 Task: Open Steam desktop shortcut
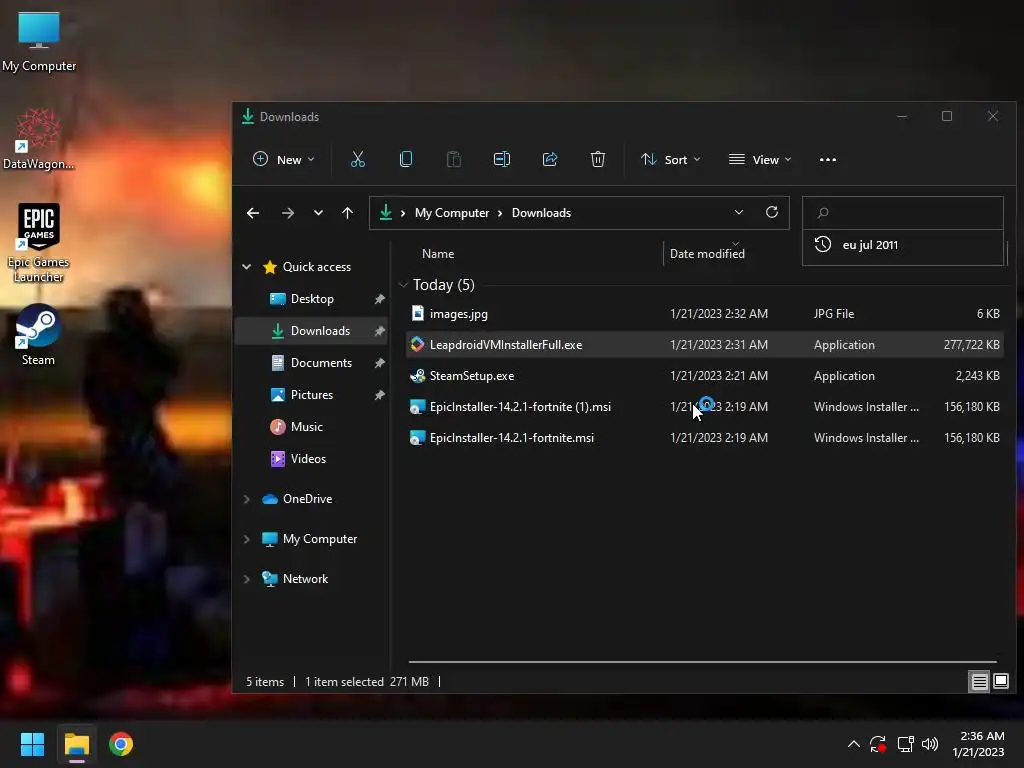click(38, 335)
